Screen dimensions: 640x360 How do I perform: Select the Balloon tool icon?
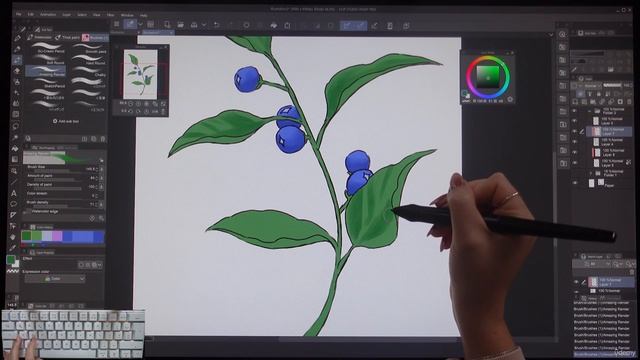pyautogui.click(x=13, y=204)
